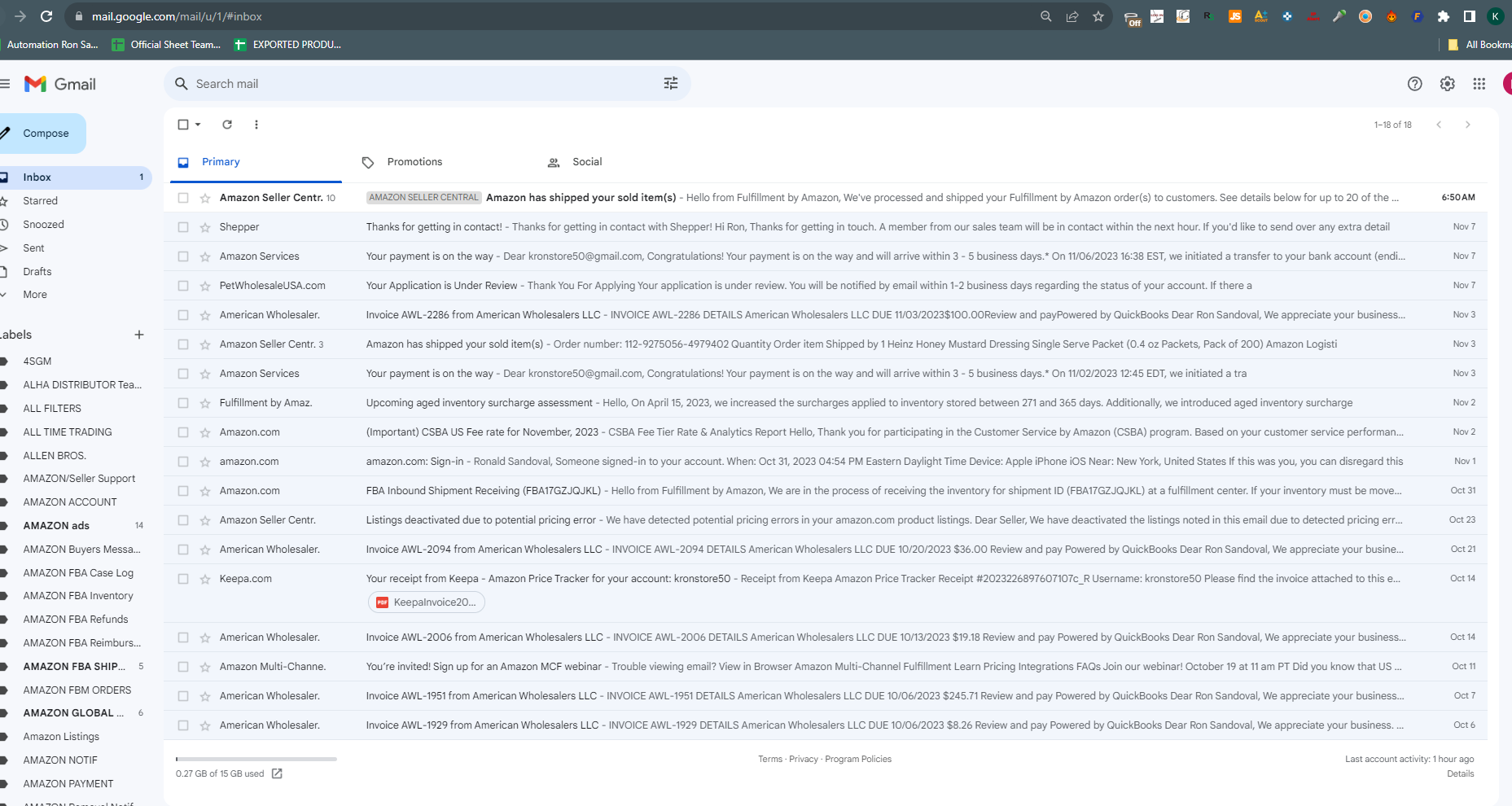The image size is (1512, 806).
Task: Star the PetWholesaleUSA.com email
Action: pos(205,286)
